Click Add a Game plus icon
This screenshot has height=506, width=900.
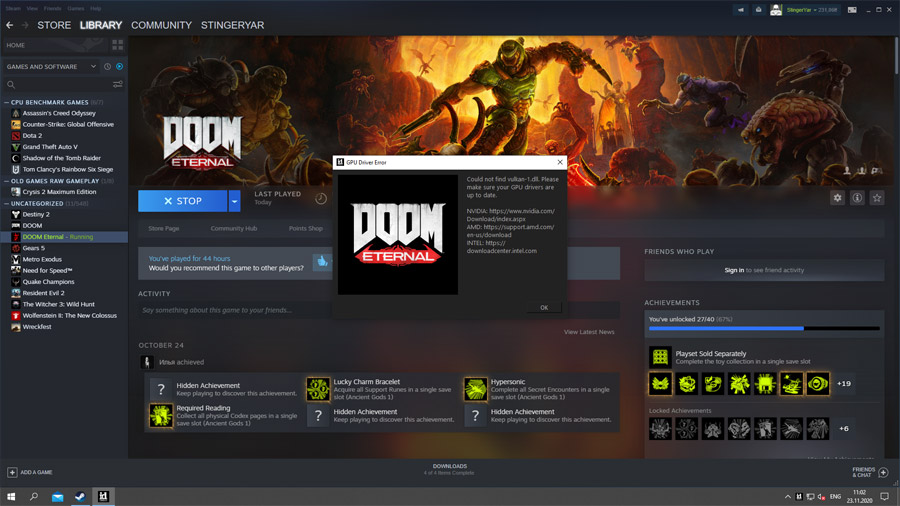coord(12,472)
